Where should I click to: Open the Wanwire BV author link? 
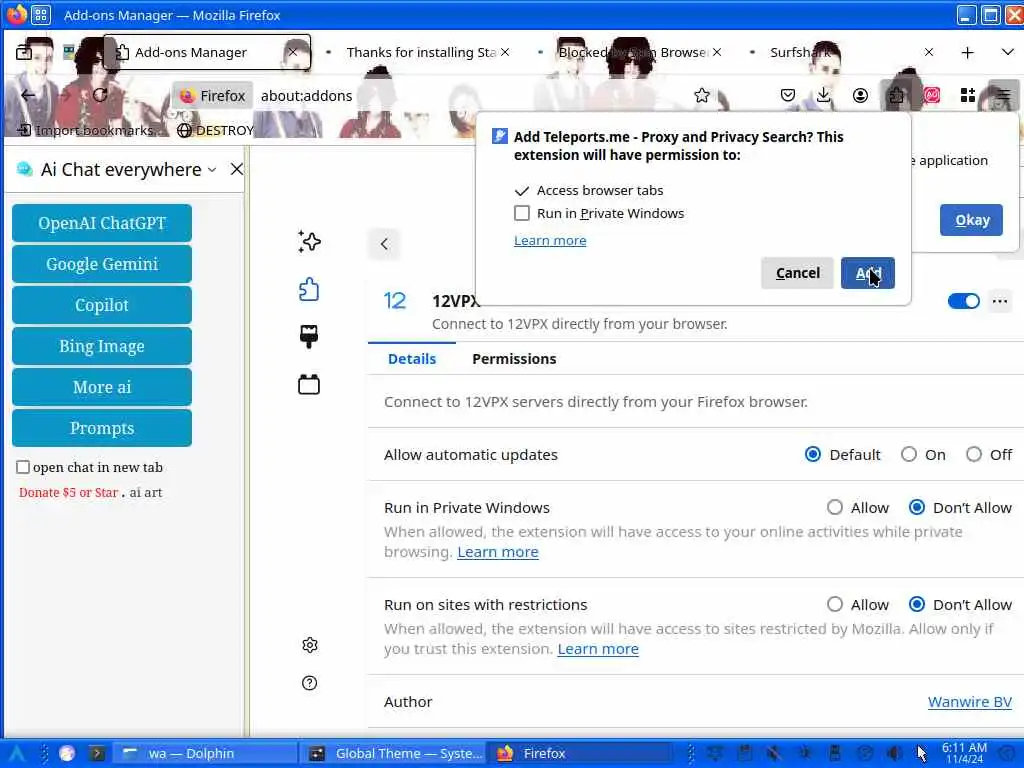coord(969,702)
